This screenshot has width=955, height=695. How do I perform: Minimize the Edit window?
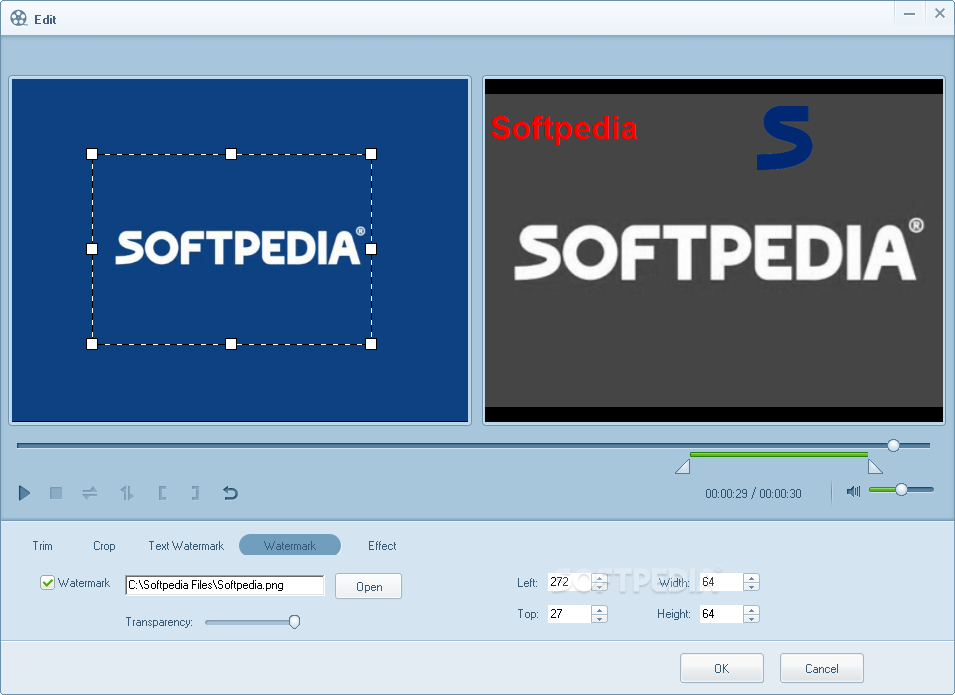click(909, 13)
